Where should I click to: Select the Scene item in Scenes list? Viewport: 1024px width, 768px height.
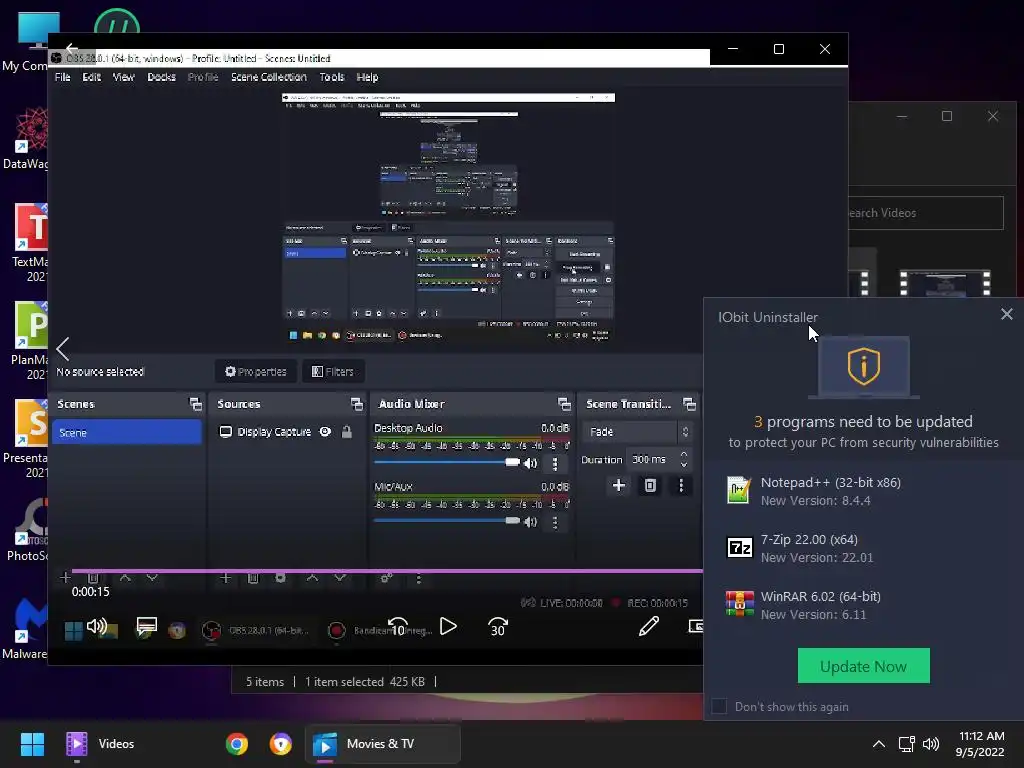(127, 432)
